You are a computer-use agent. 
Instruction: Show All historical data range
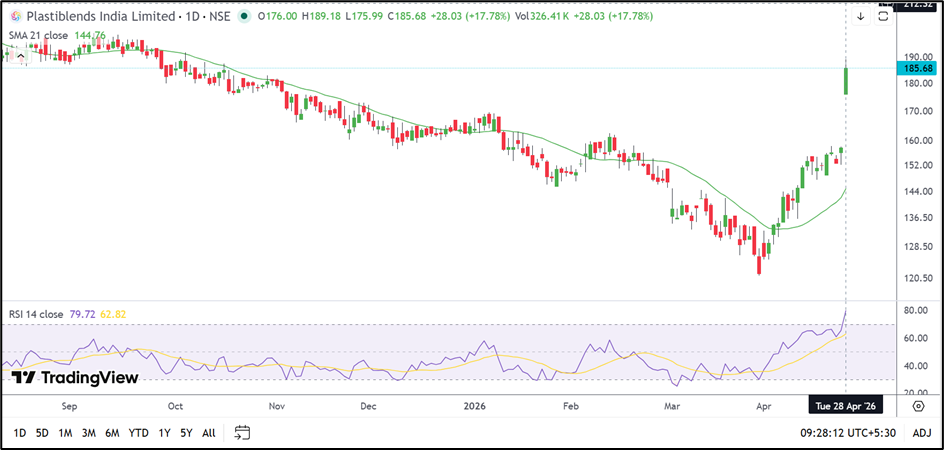208,433
